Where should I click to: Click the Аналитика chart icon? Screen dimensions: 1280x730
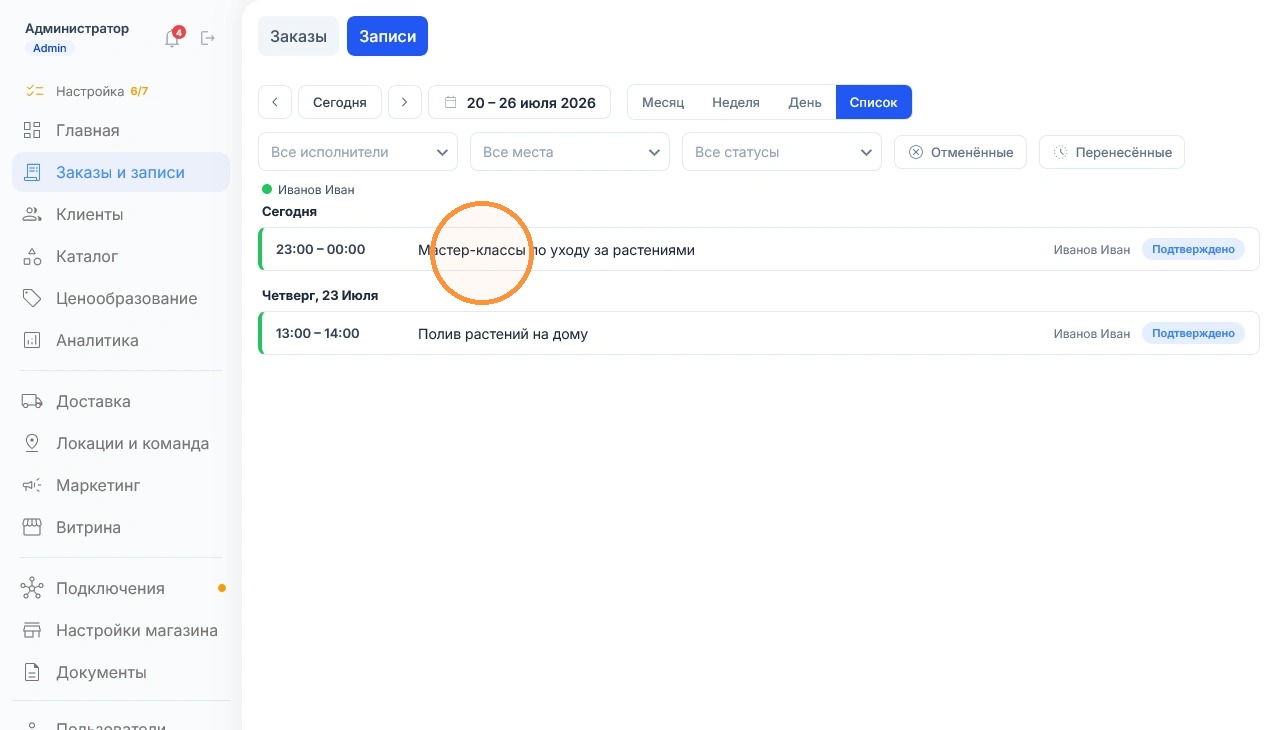point(32,340)
